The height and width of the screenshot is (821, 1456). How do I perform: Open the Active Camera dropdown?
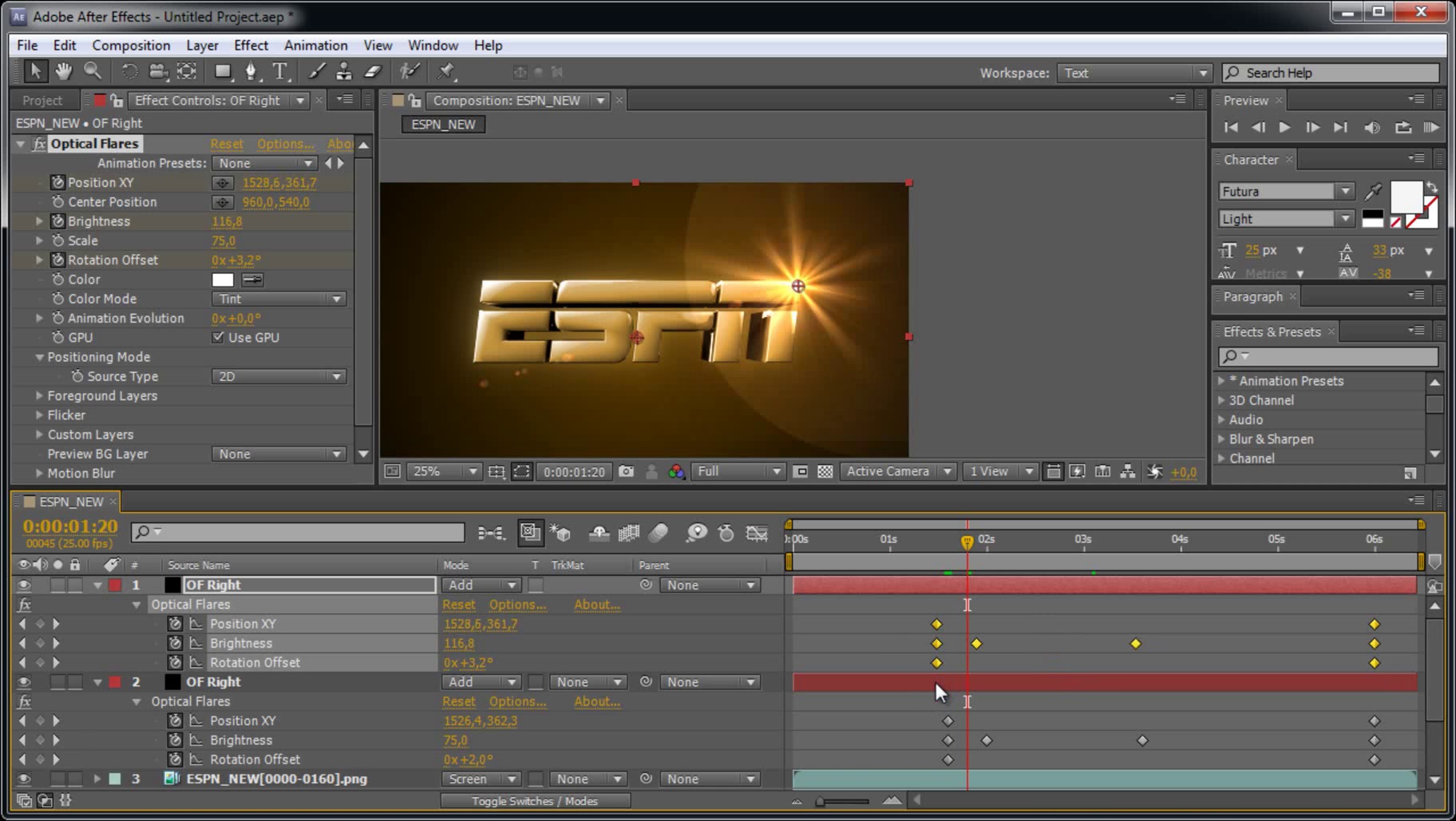[897, 472]
